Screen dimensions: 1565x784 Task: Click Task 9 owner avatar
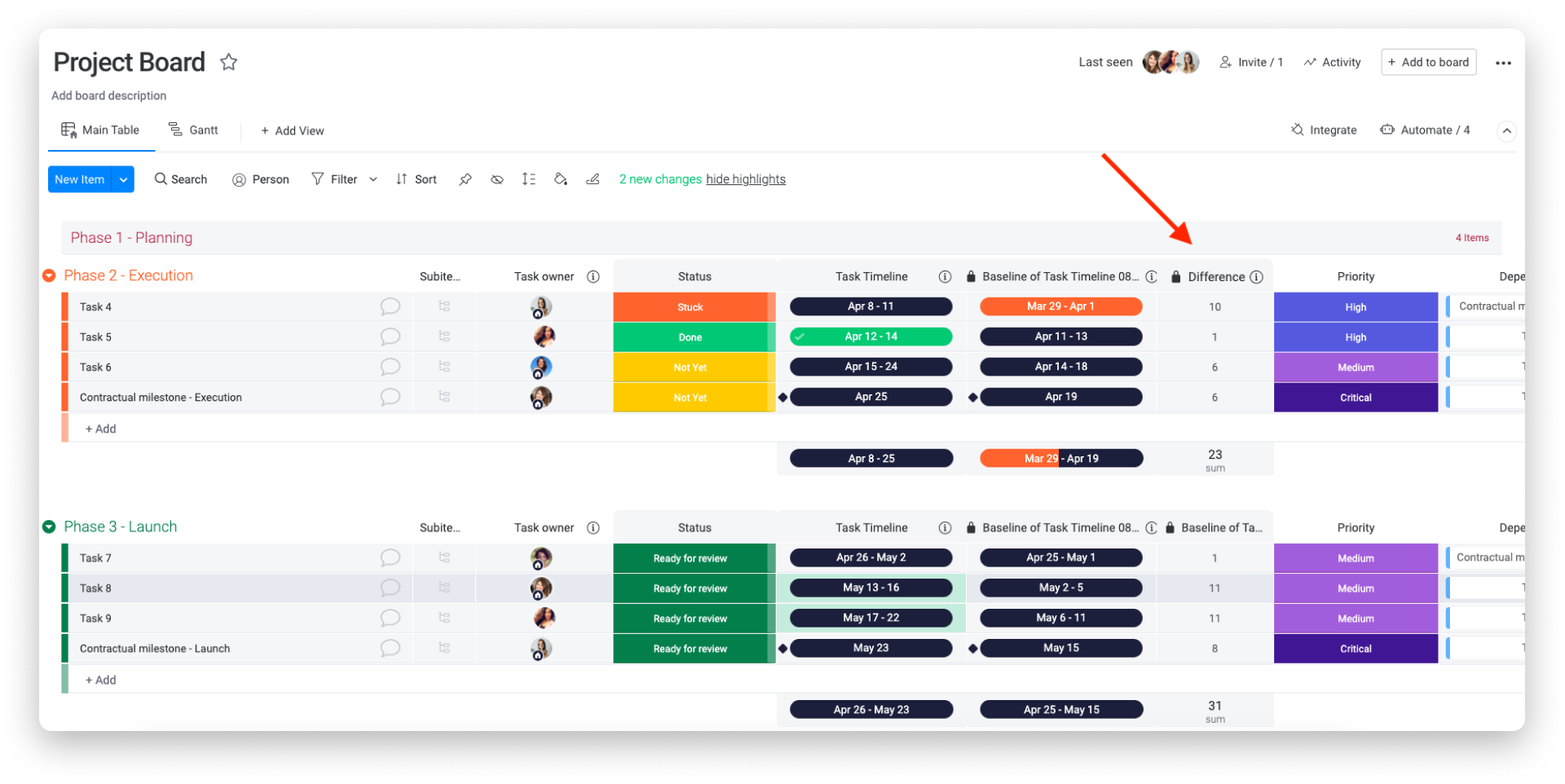coord(544,618)
